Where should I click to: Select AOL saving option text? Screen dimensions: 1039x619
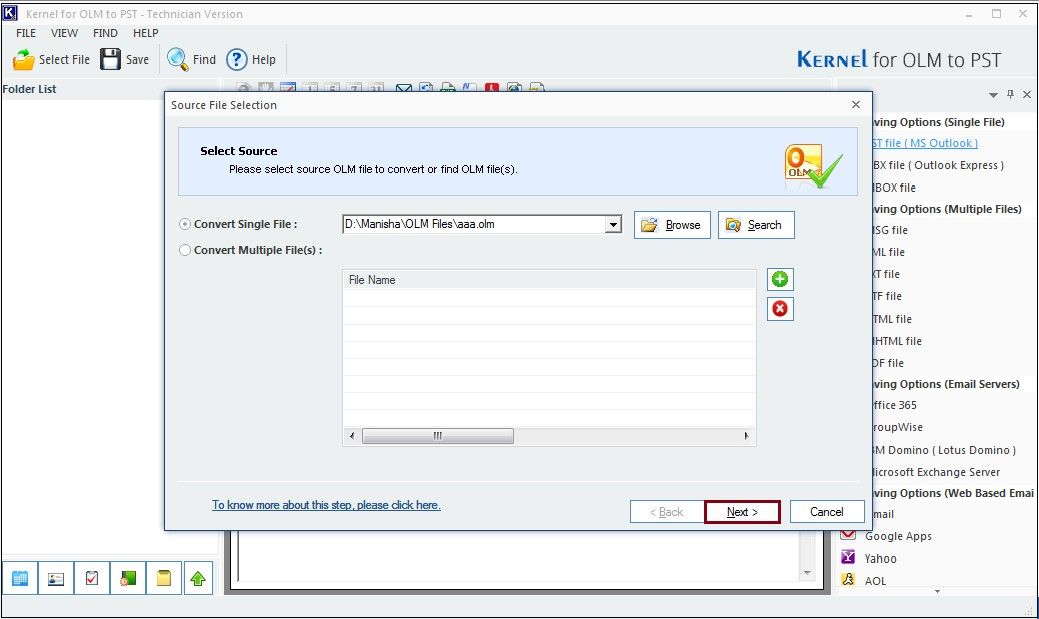[875, 581]
